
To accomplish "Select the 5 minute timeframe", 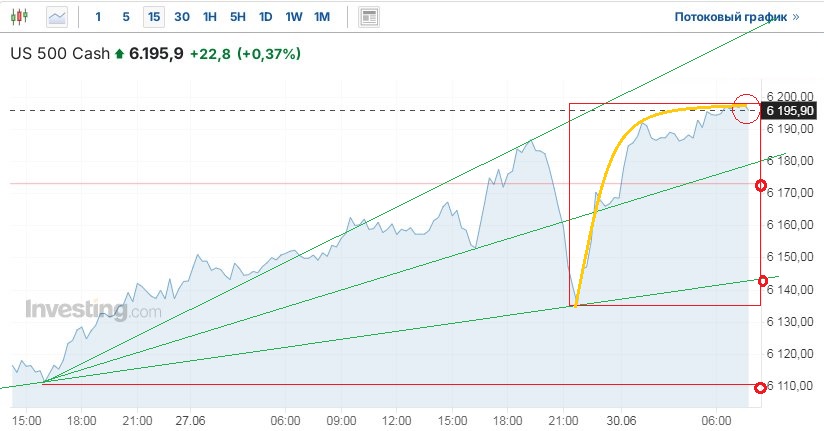I will click(x=125, y=17).
